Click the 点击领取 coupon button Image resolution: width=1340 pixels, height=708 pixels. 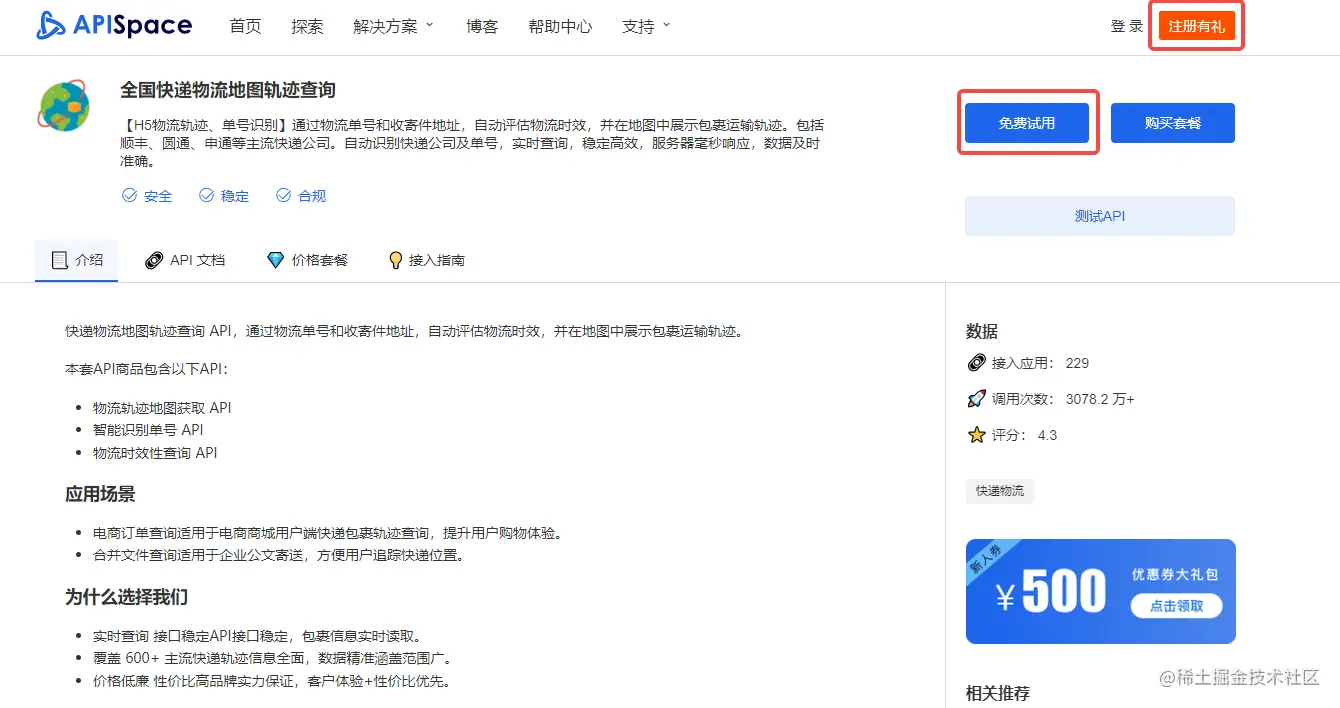1176,606
